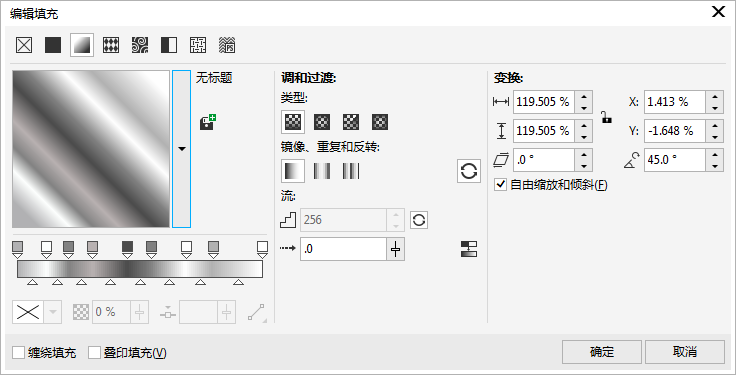The image size is (736, 375).
Task: Click the 确定 button
Action: point(602,352)
